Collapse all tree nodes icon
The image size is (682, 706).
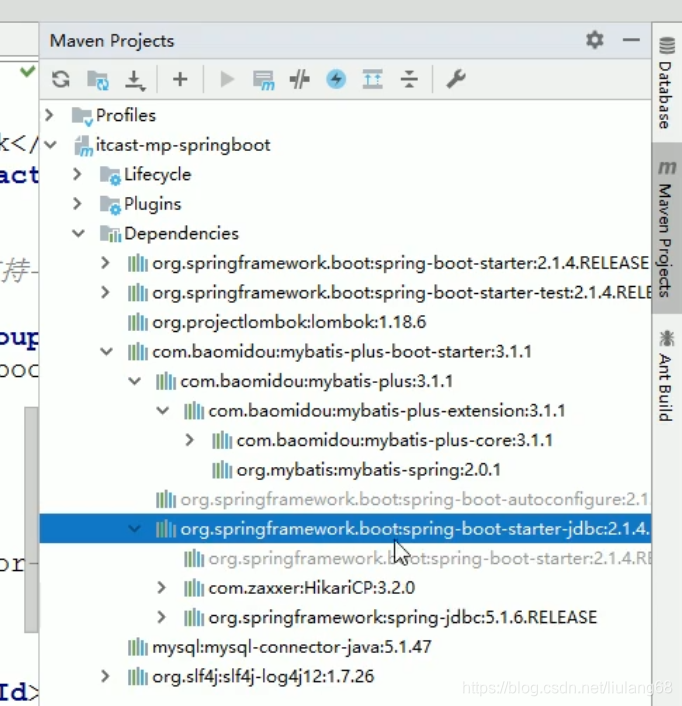(x=409, y=80)
